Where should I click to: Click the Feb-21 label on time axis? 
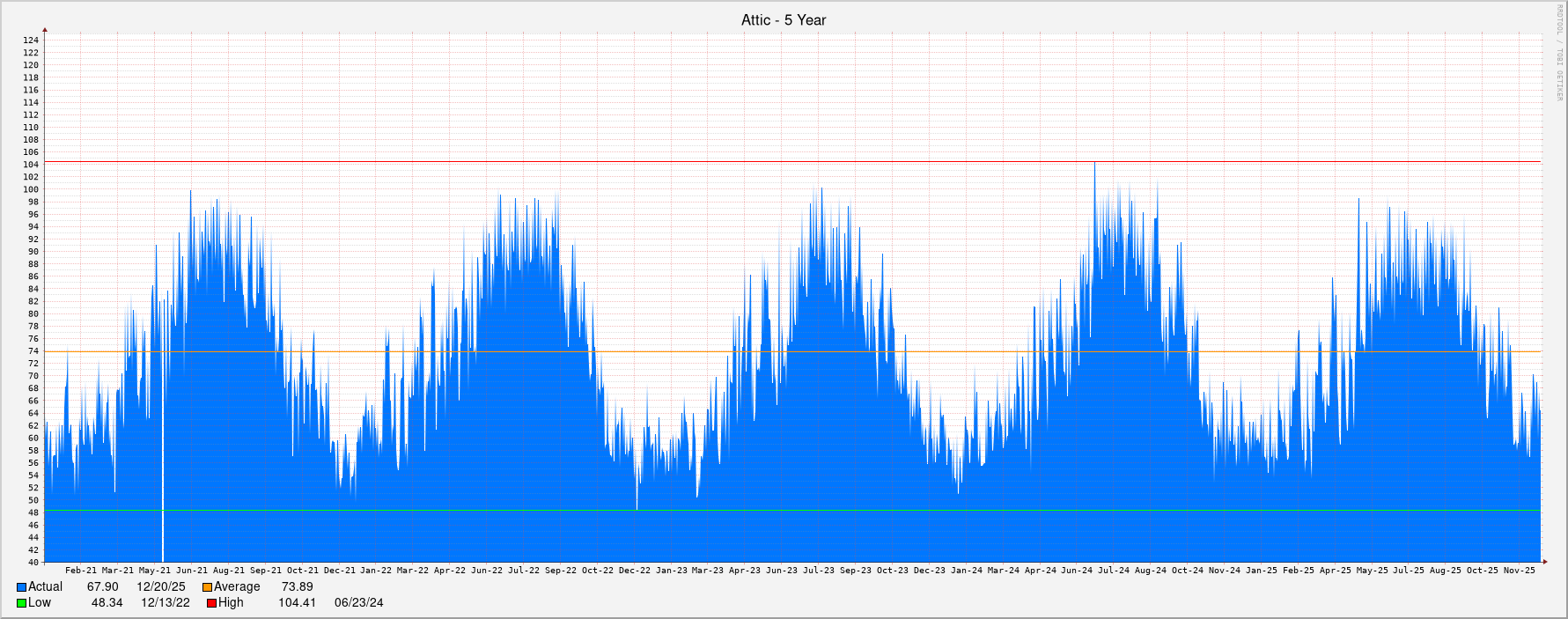[x=81, y=571]
